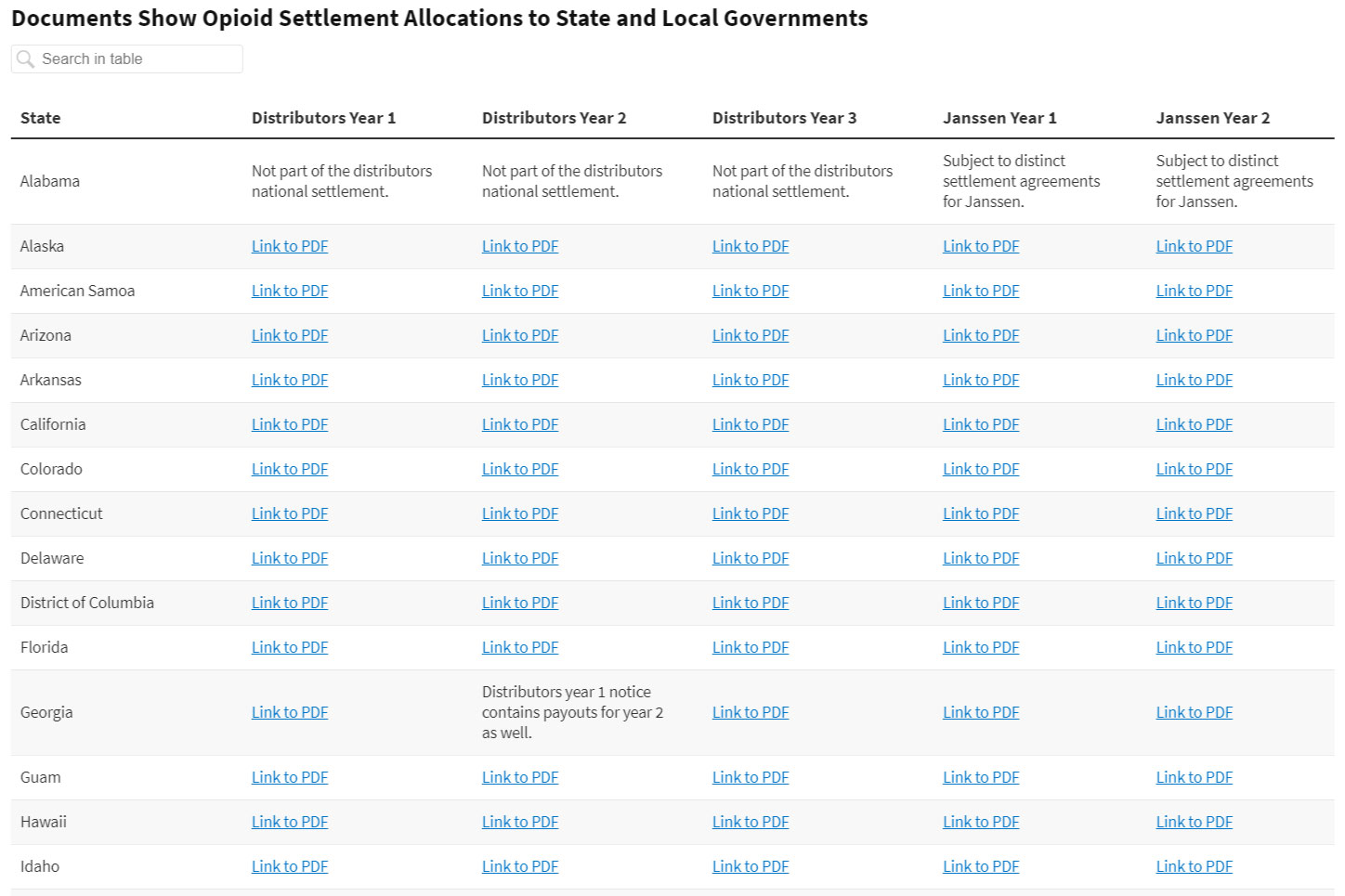Viewport: 1345px width, 896px height.
Task: Open Alaska's Distributors Year 1 PDF link
Action: tap(290, 246)
